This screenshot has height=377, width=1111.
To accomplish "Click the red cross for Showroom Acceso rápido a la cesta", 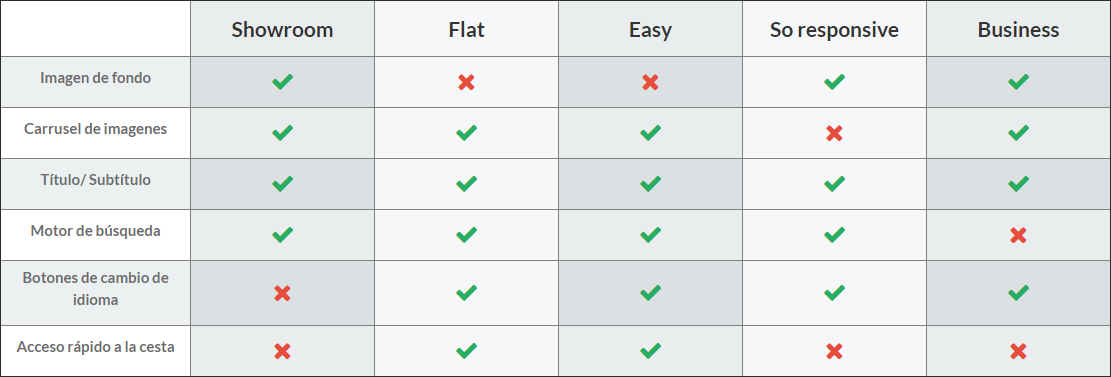I will pyautogui.click(x=282, y=351).
